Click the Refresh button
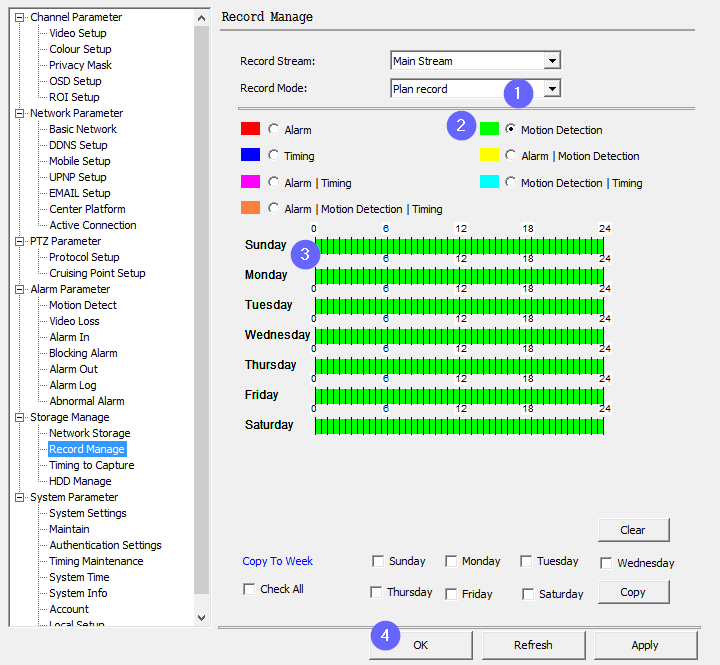720x665 pixels. coord(534,645)
